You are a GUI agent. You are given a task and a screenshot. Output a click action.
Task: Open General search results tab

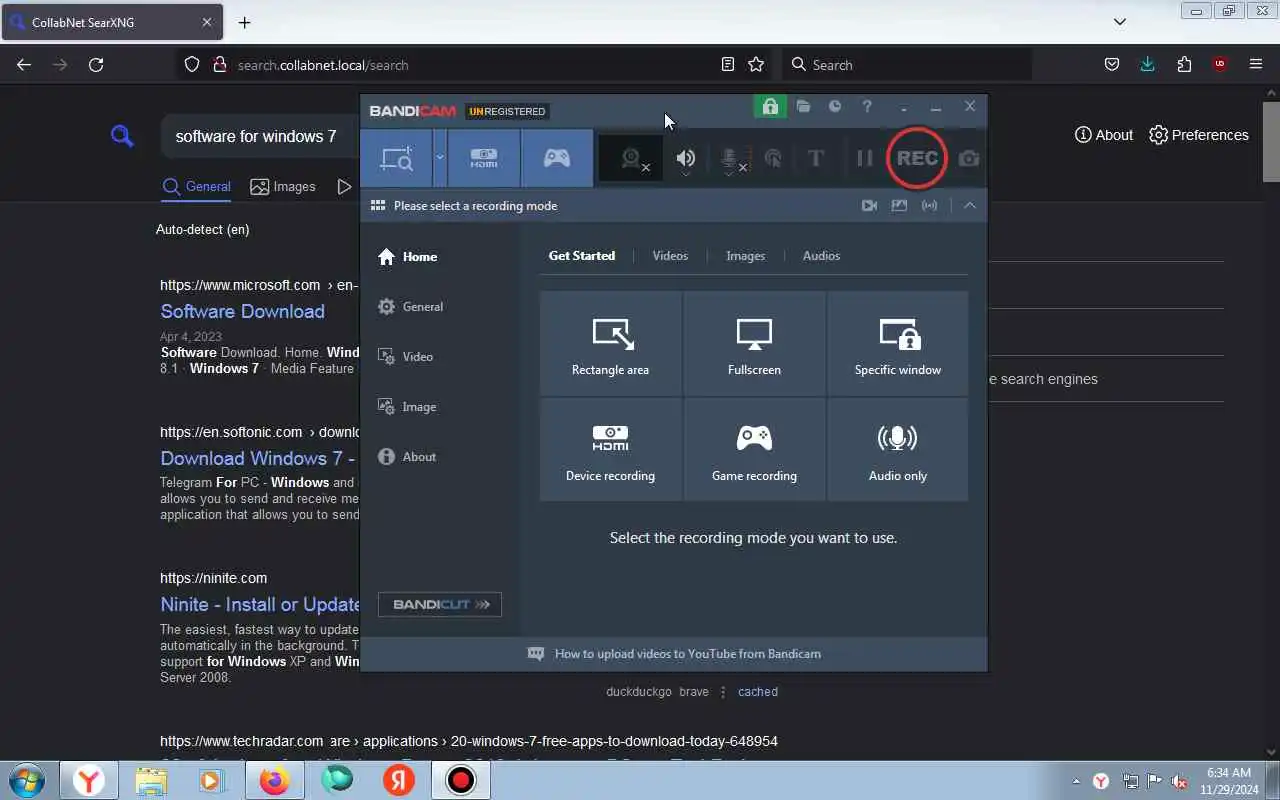tap(196, 186)
